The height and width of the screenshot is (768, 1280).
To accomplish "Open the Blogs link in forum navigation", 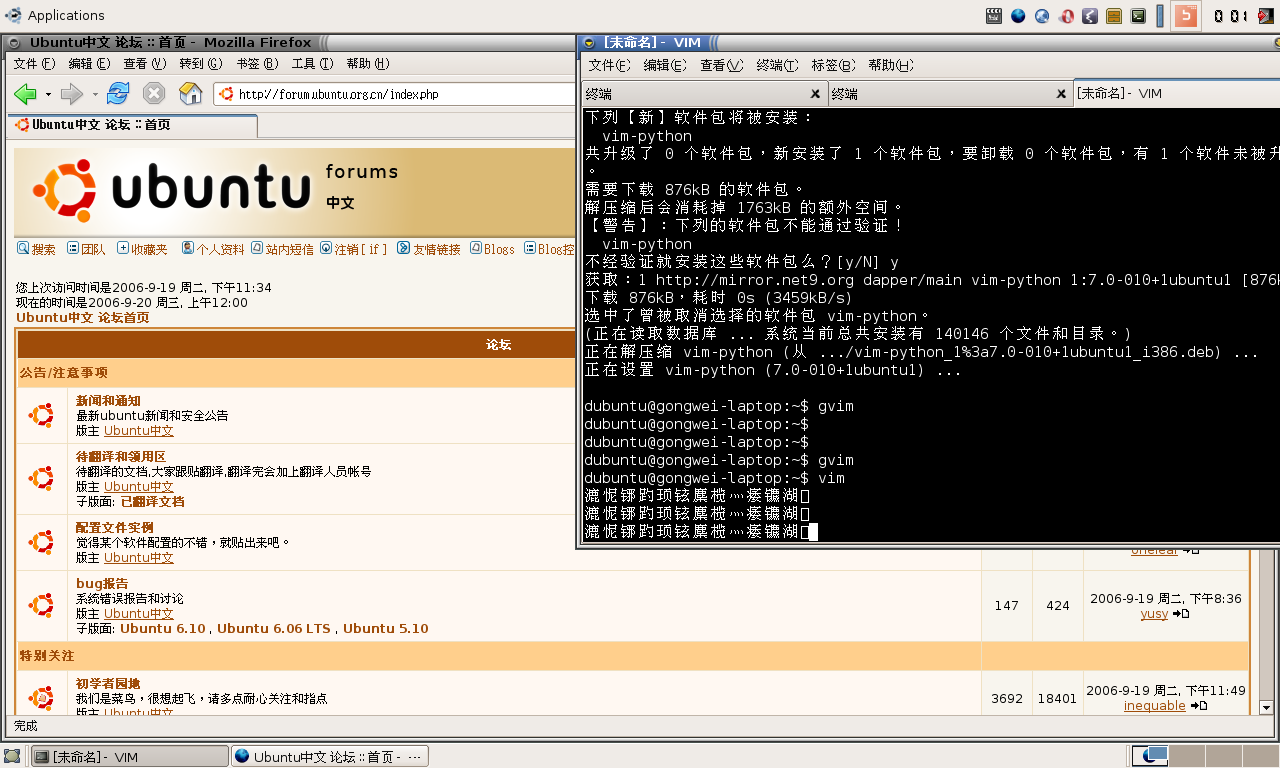I will coord(499,249).
